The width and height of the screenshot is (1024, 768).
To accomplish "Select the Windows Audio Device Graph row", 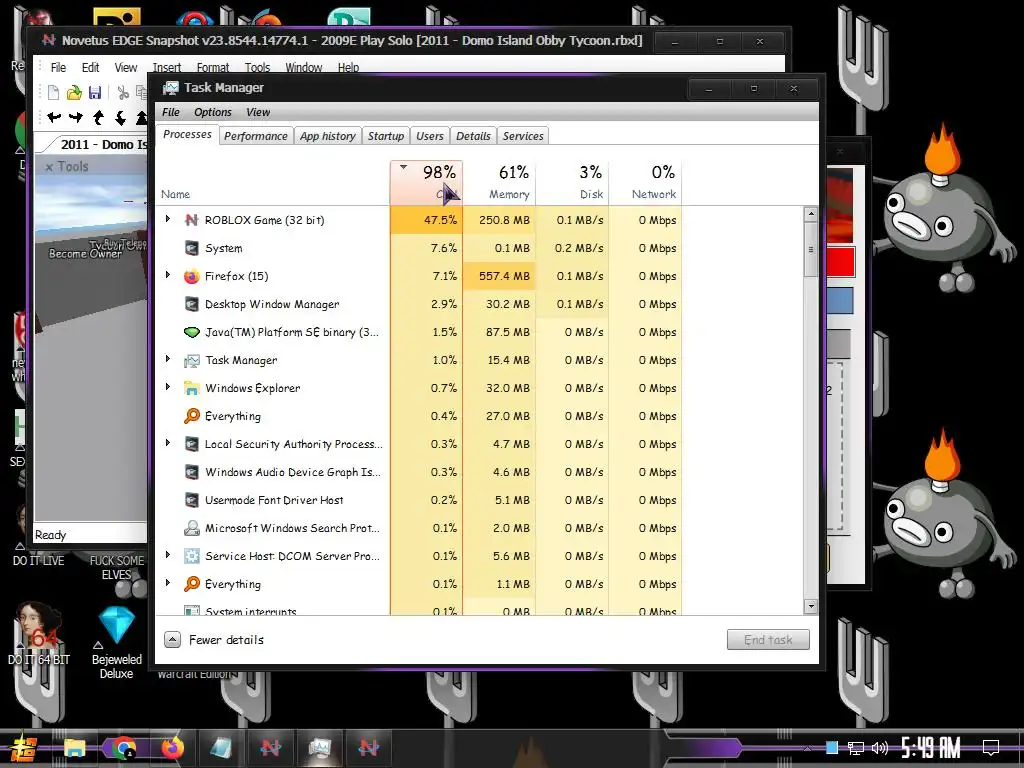I will [419, 472].
